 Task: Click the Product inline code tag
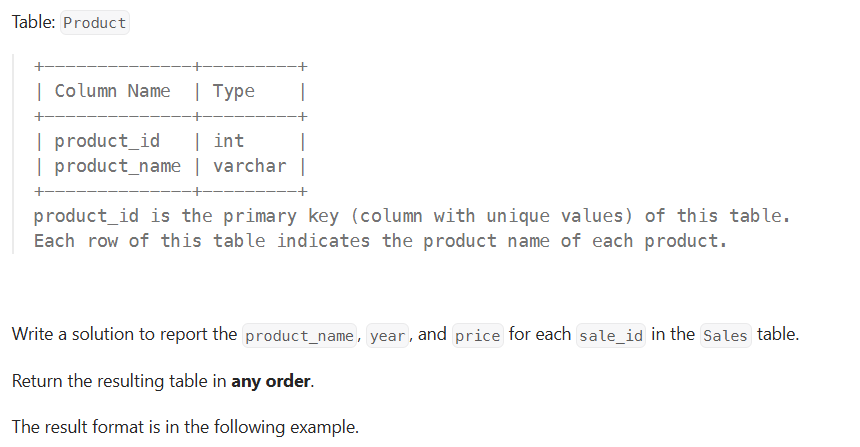point(95,23)
